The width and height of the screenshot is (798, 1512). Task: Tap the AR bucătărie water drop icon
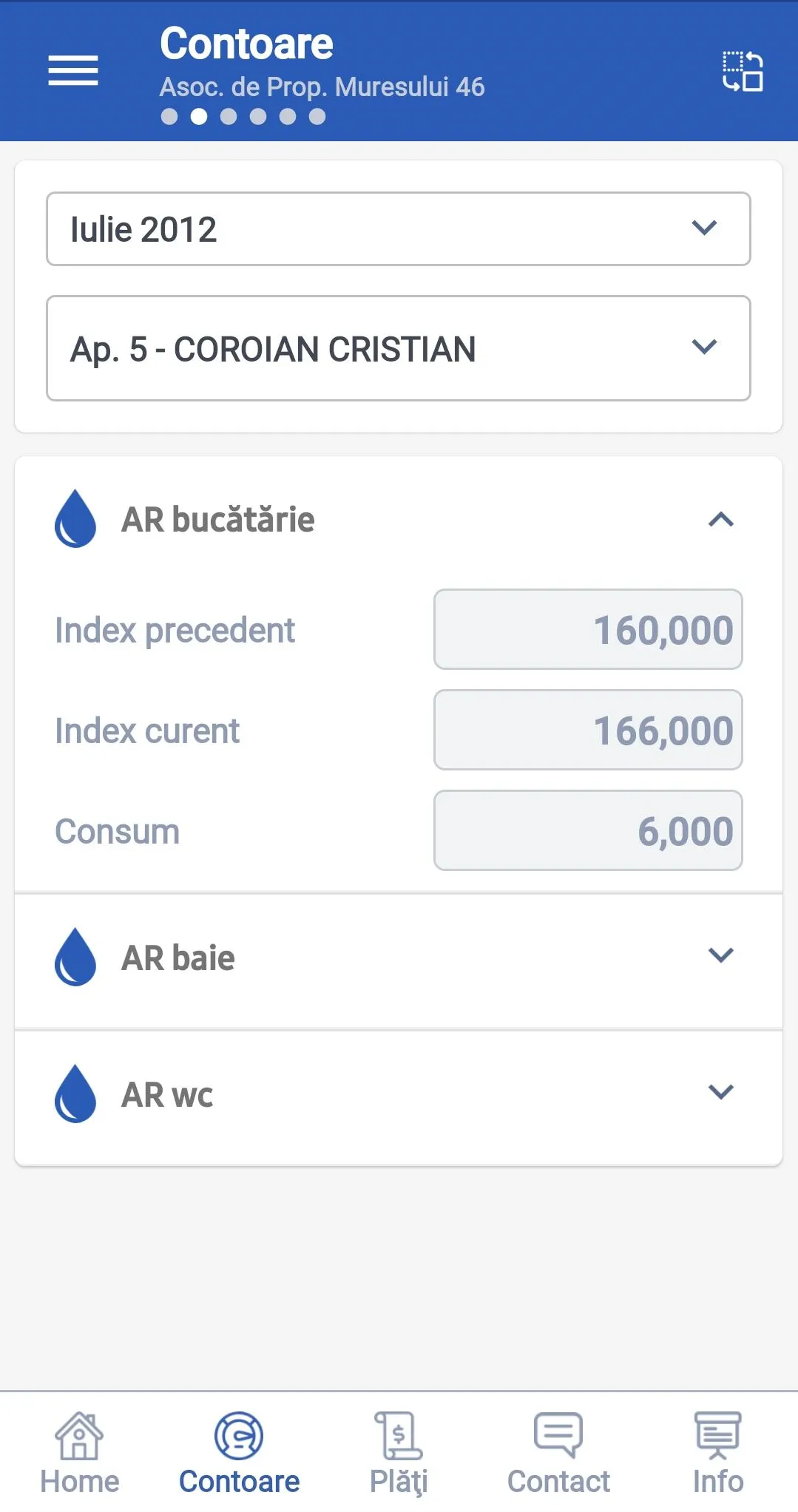pyautogui.click(x=75, y=519)
